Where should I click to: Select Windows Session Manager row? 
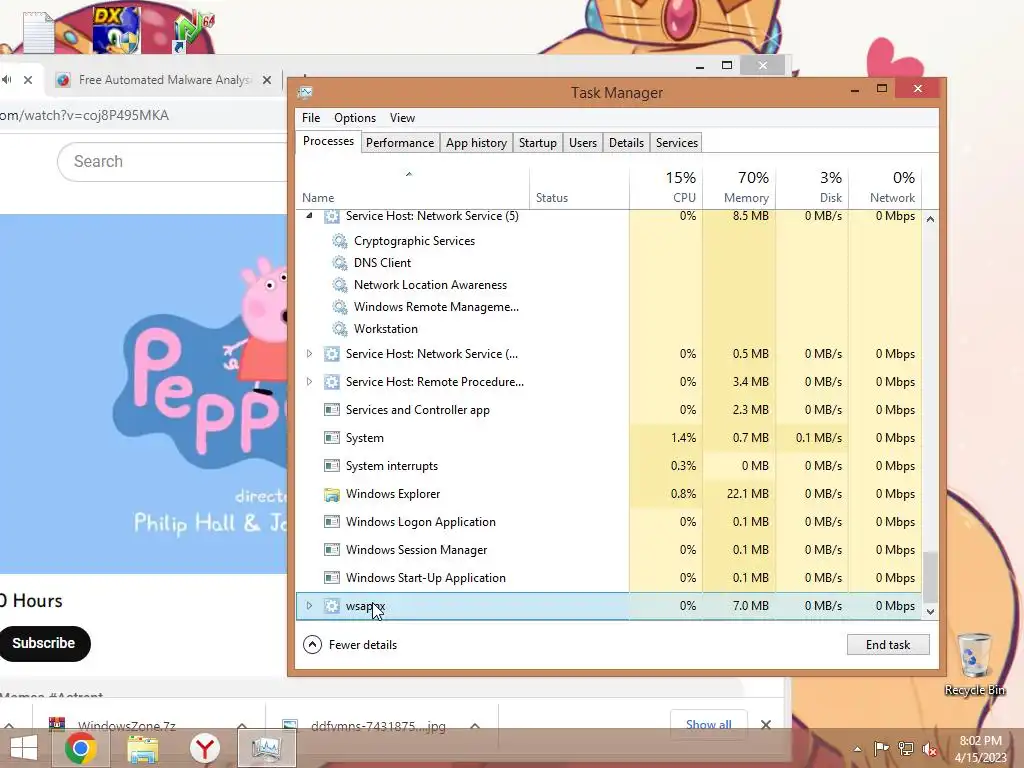(x=609, y=550)
